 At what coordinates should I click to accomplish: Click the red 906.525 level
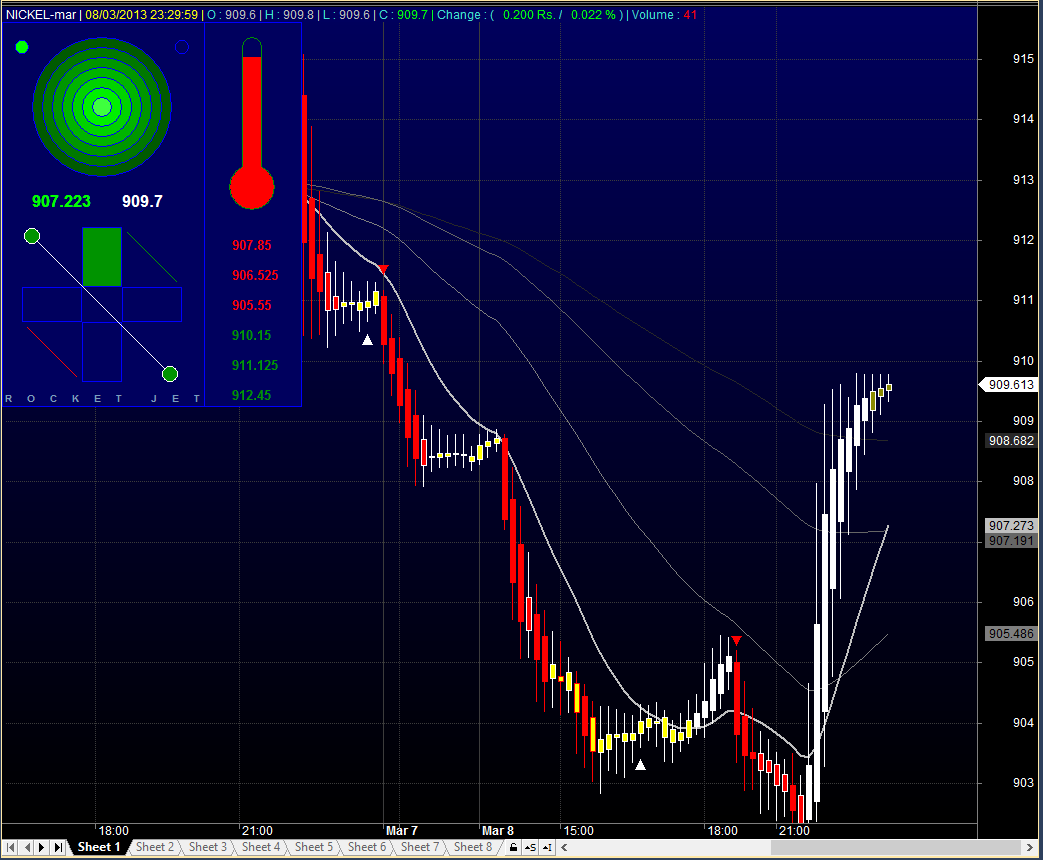coord(255,275)
